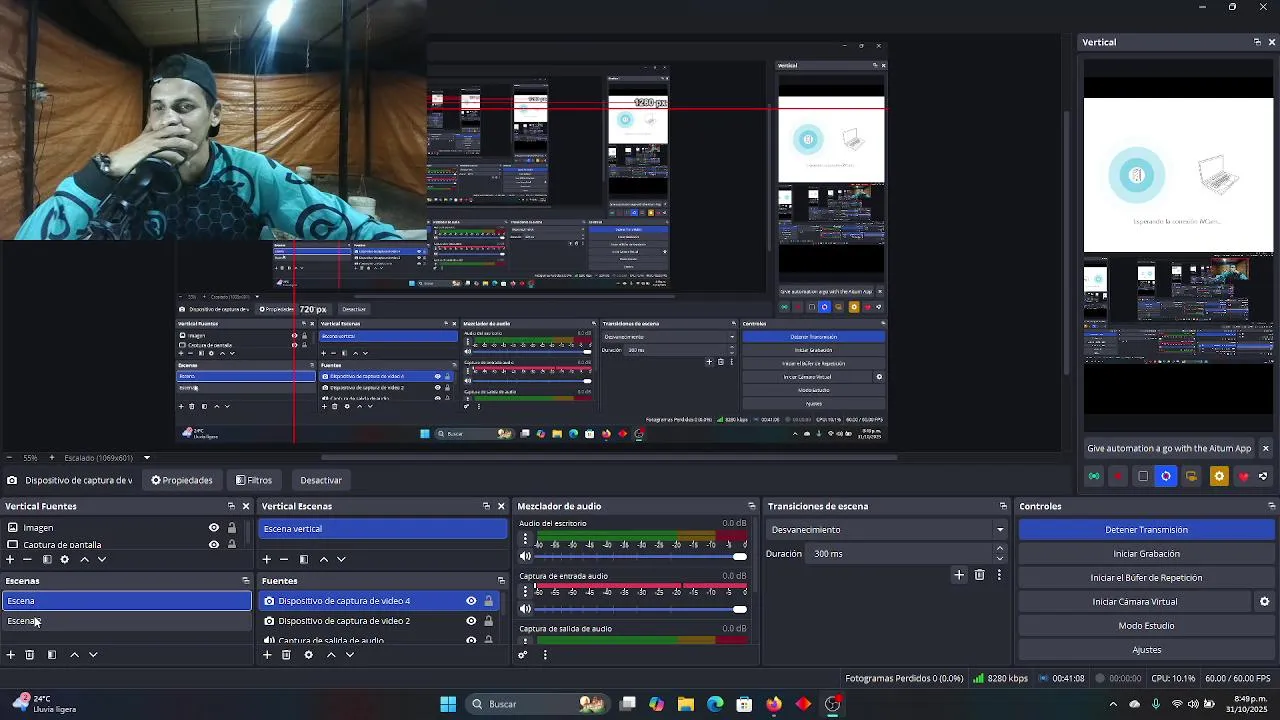Click Detener Transmisión button
The height and width of the screenshot is (720, 1280).
1146,530
